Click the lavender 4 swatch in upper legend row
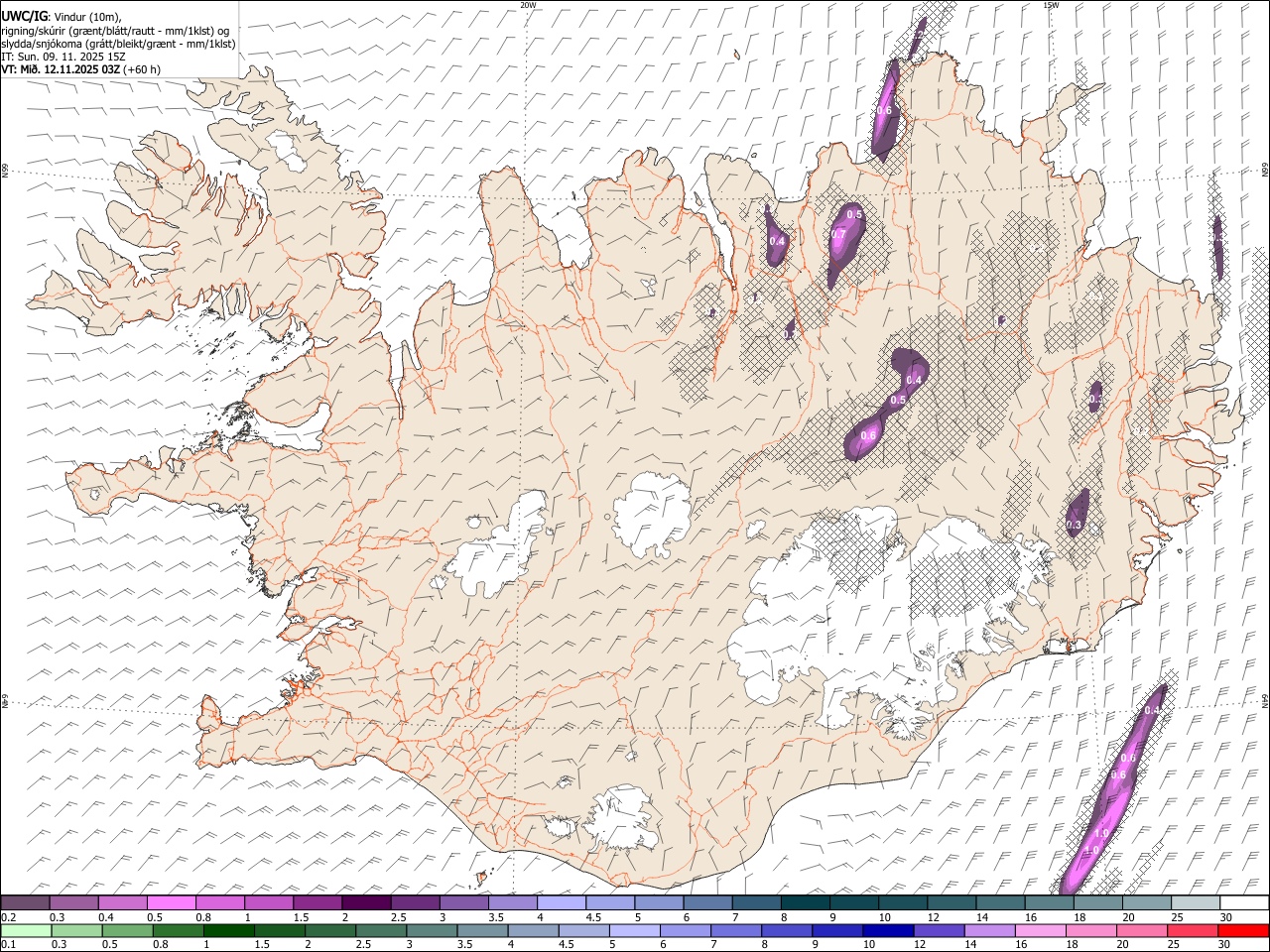 [x=562, y=902]
